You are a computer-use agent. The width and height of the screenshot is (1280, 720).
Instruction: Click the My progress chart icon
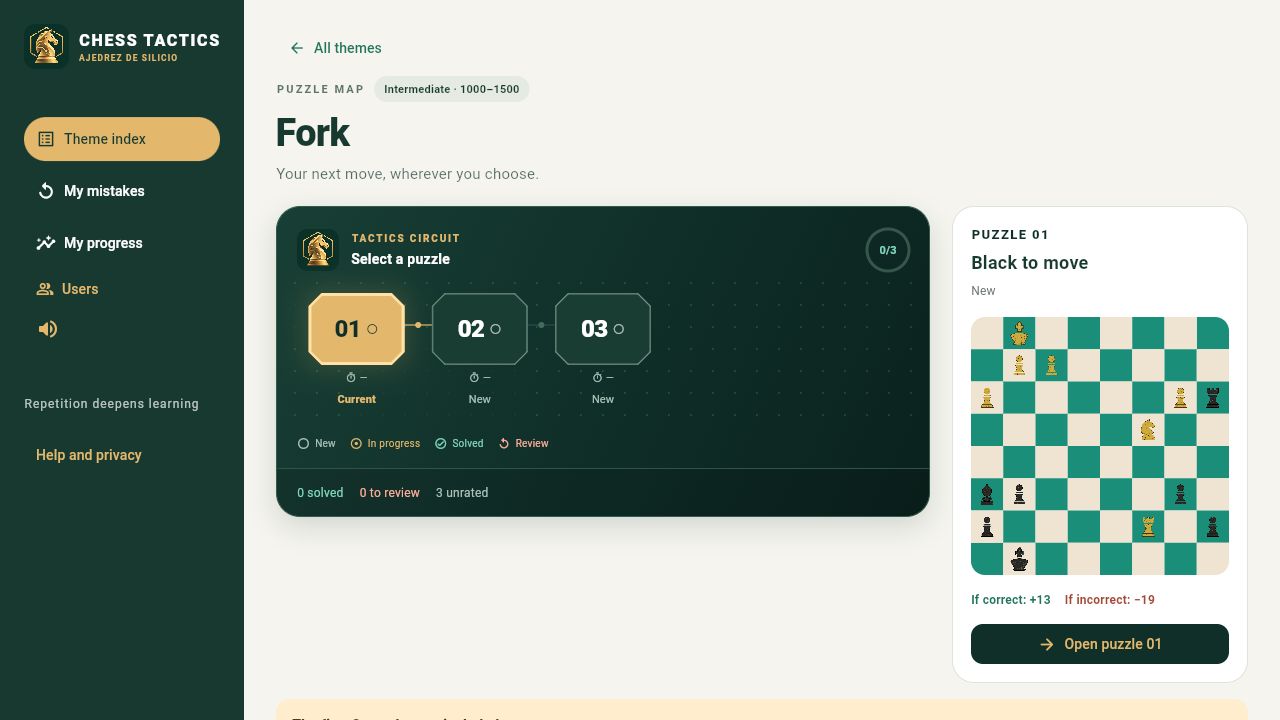46,243
